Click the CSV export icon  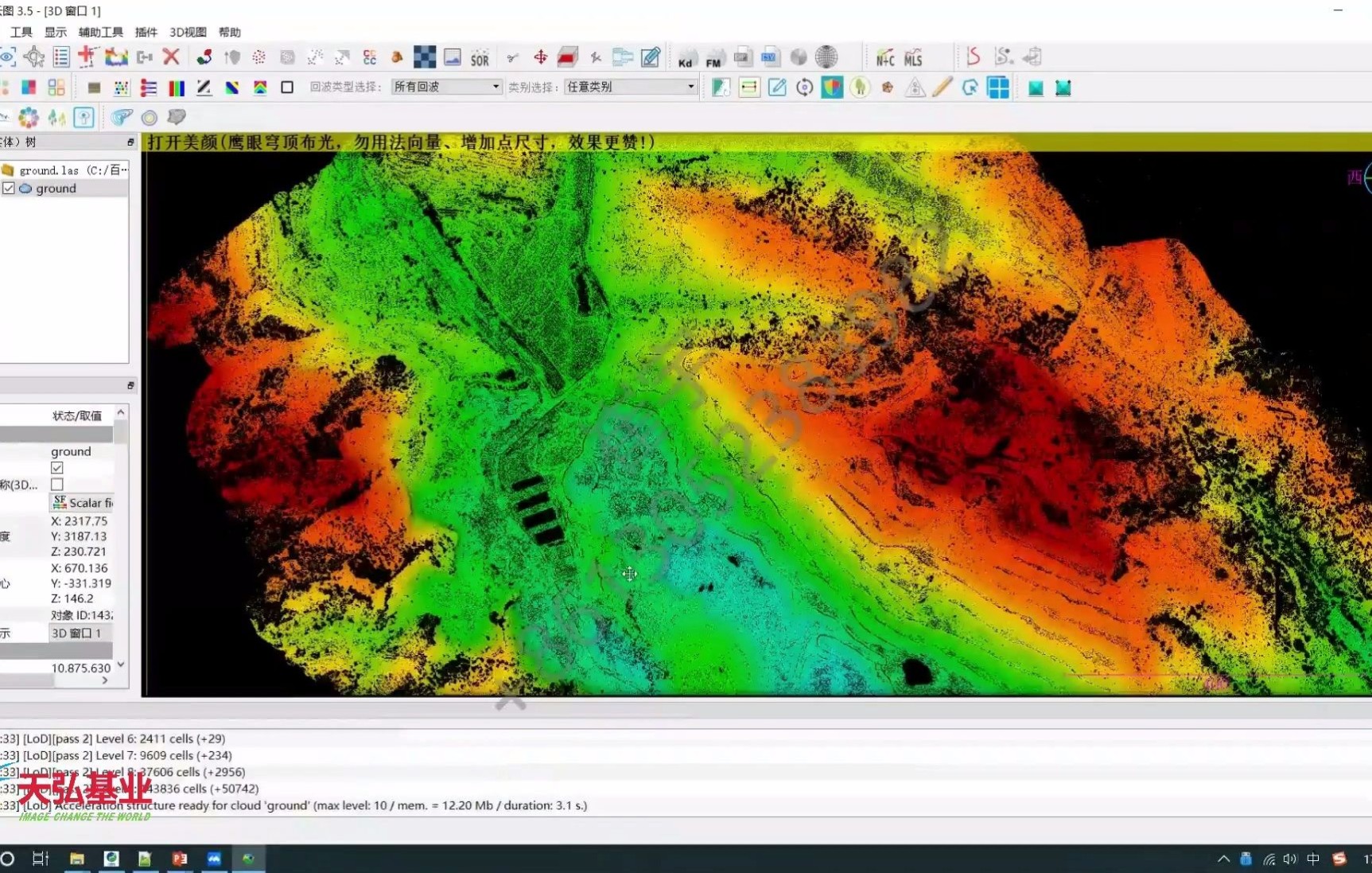click(x=769, y=57)
